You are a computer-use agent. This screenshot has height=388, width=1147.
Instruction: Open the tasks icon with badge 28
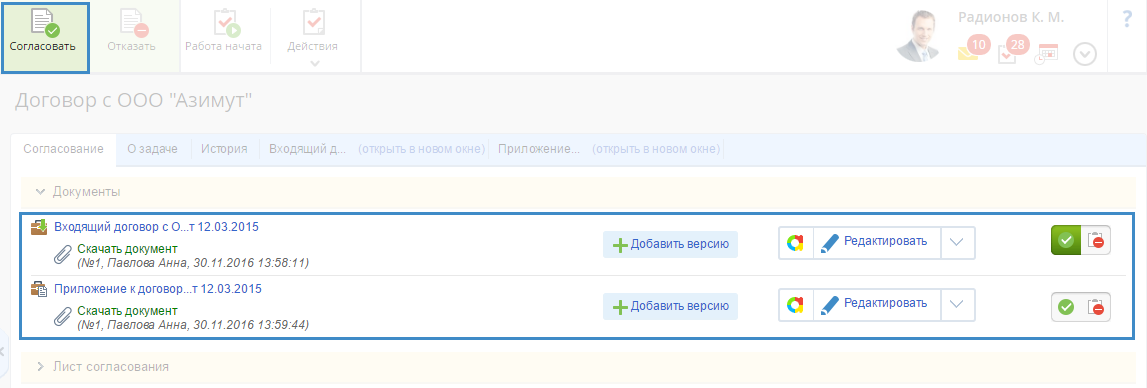1011,50
